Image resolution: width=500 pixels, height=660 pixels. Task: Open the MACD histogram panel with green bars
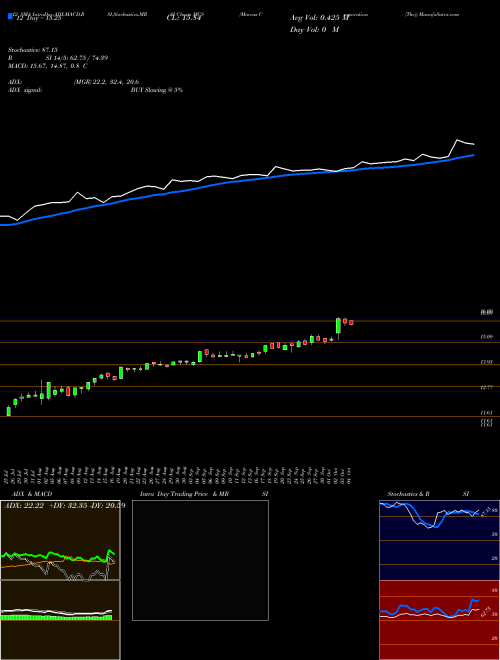[60, 620]
